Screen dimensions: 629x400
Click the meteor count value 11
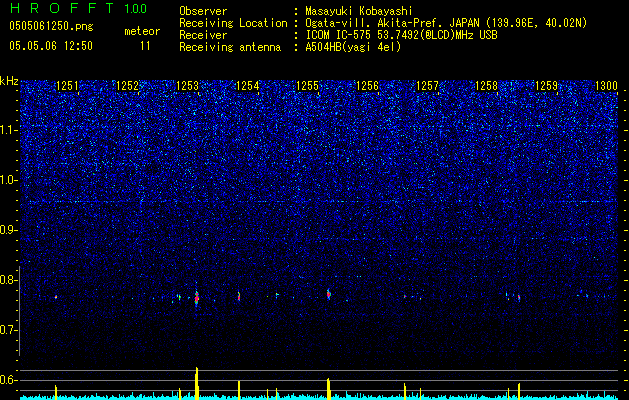click(x=145, y=46)
